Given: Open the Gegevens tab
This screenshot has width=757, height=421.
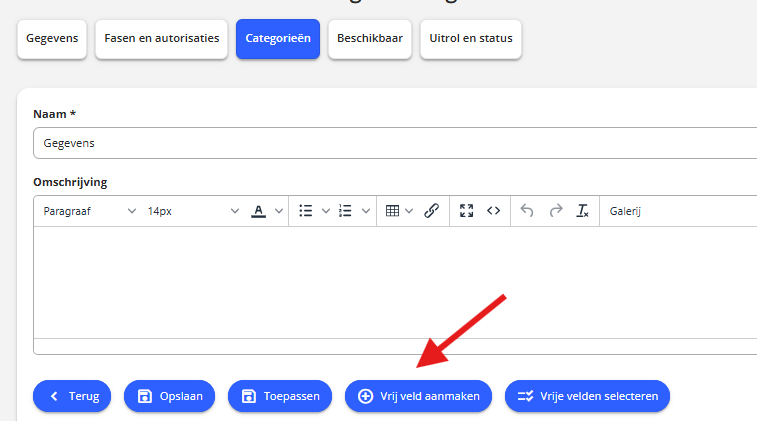Looking at the screenshot, I should (x=52, y=39).
